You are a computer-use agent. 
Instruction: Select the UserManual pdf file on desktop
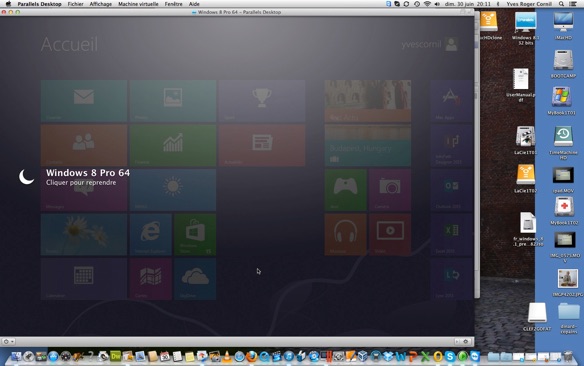(x=521, y=85)
